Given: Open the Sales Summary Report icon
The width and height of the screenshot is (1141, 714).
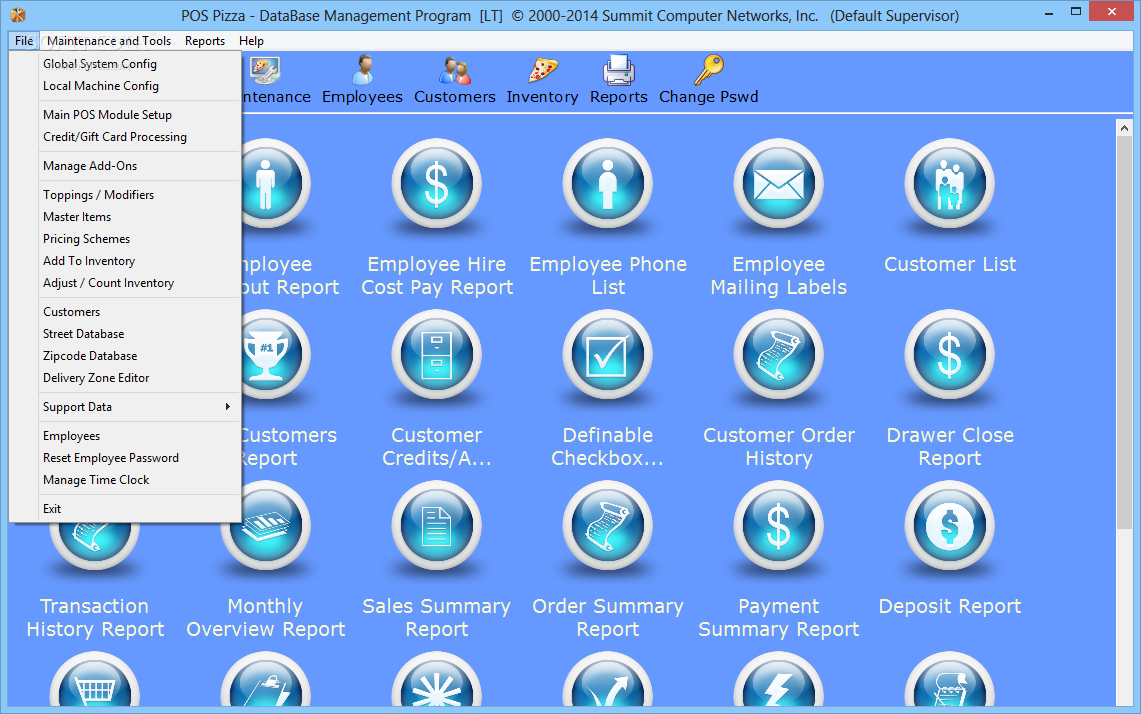Looking at the screenshot, I should point(437,525).
